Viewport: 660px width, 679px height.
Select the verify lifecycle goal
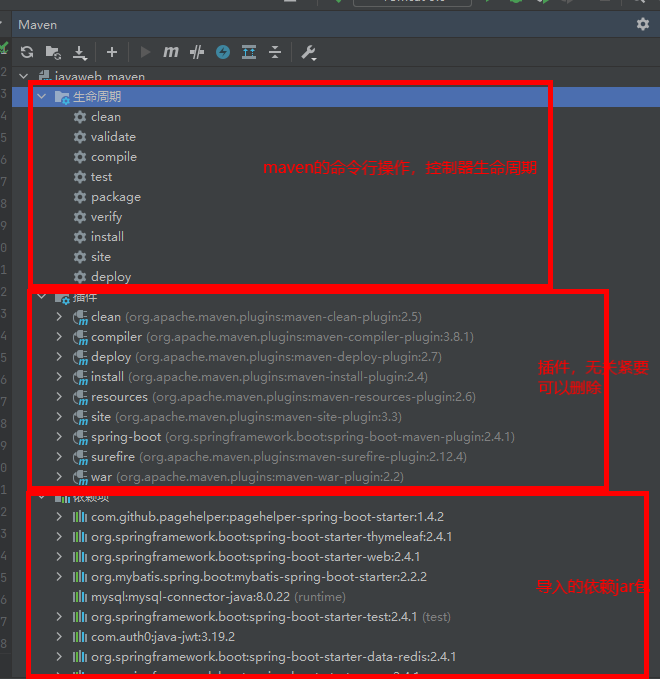click(107, 217)
